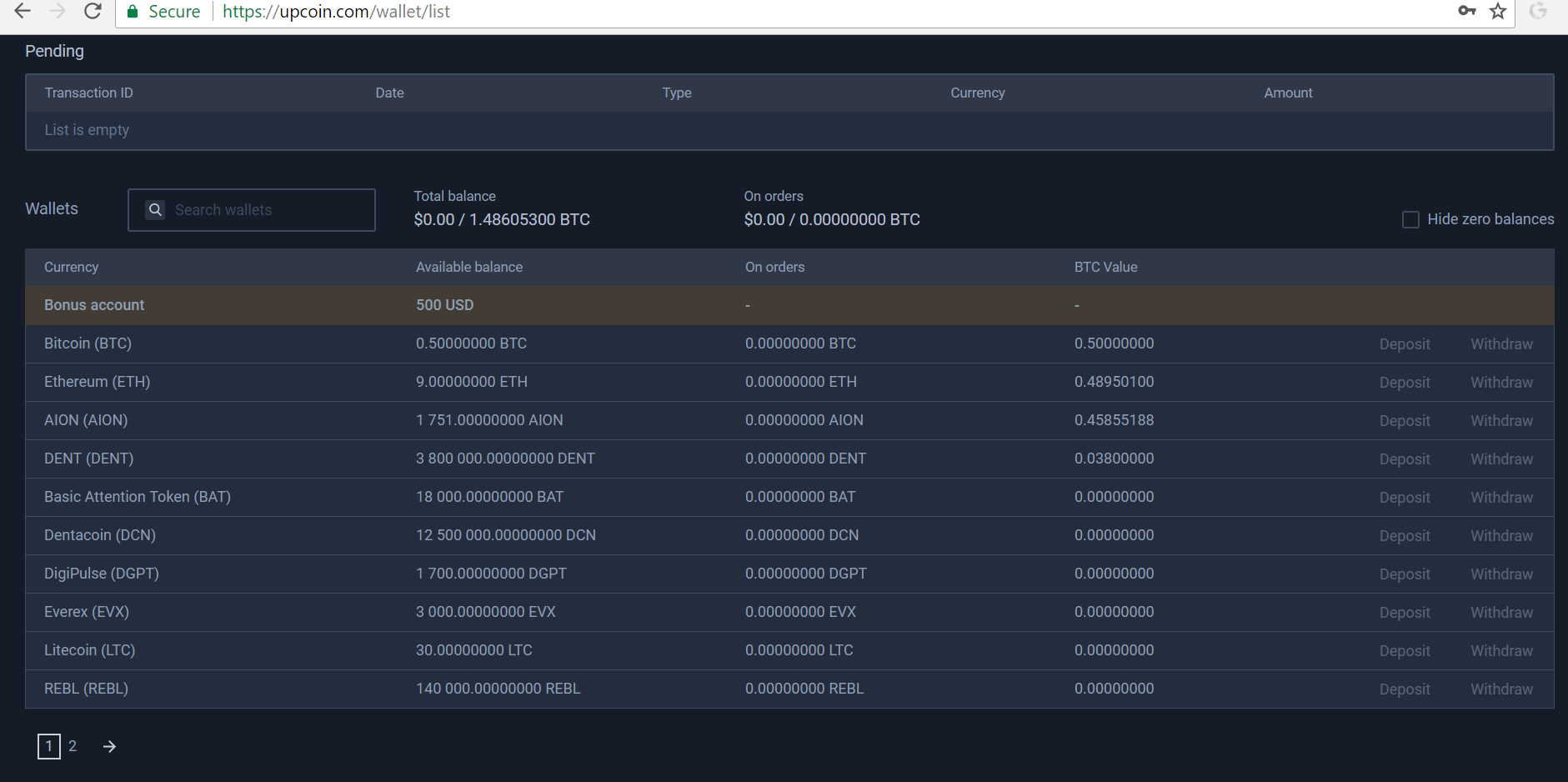Reload the upcoin wallet page
This screenshot has width=1568, height=782.
click(93, 11)
